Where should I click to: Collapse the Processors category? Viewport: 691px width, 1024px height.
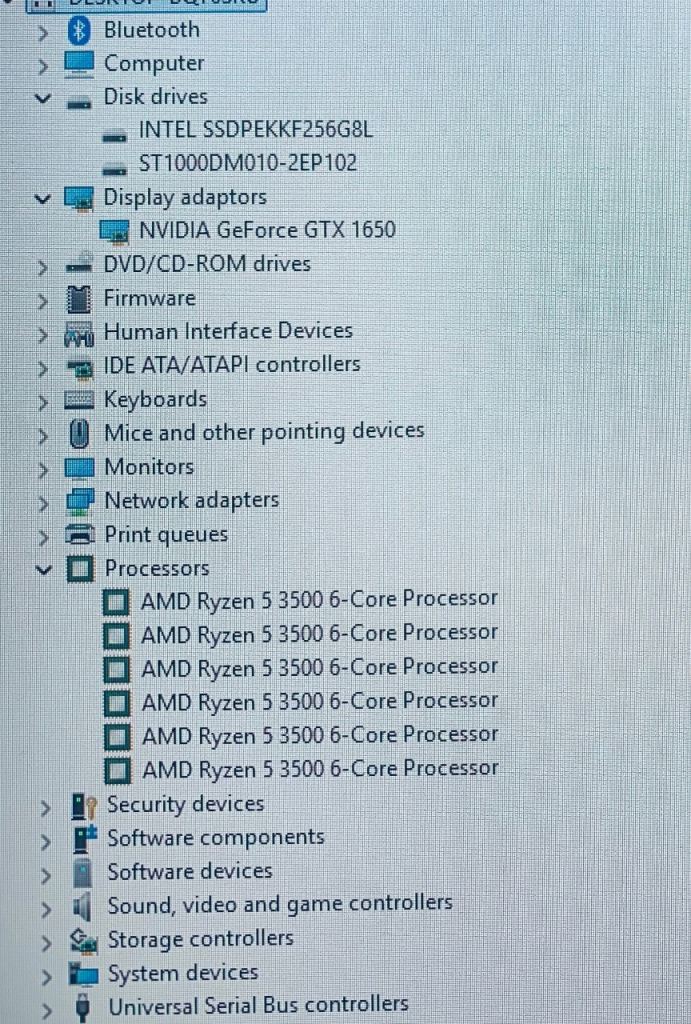[43, 569]
